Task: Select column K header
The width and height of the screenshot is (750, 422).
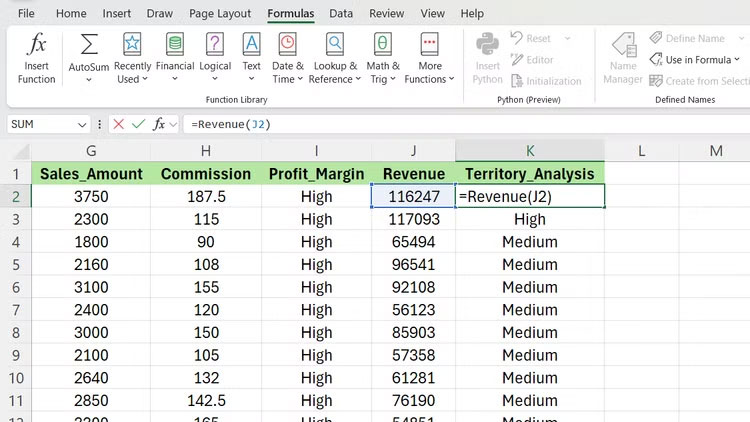Action: pyautogui.click(x=530, y=150)
